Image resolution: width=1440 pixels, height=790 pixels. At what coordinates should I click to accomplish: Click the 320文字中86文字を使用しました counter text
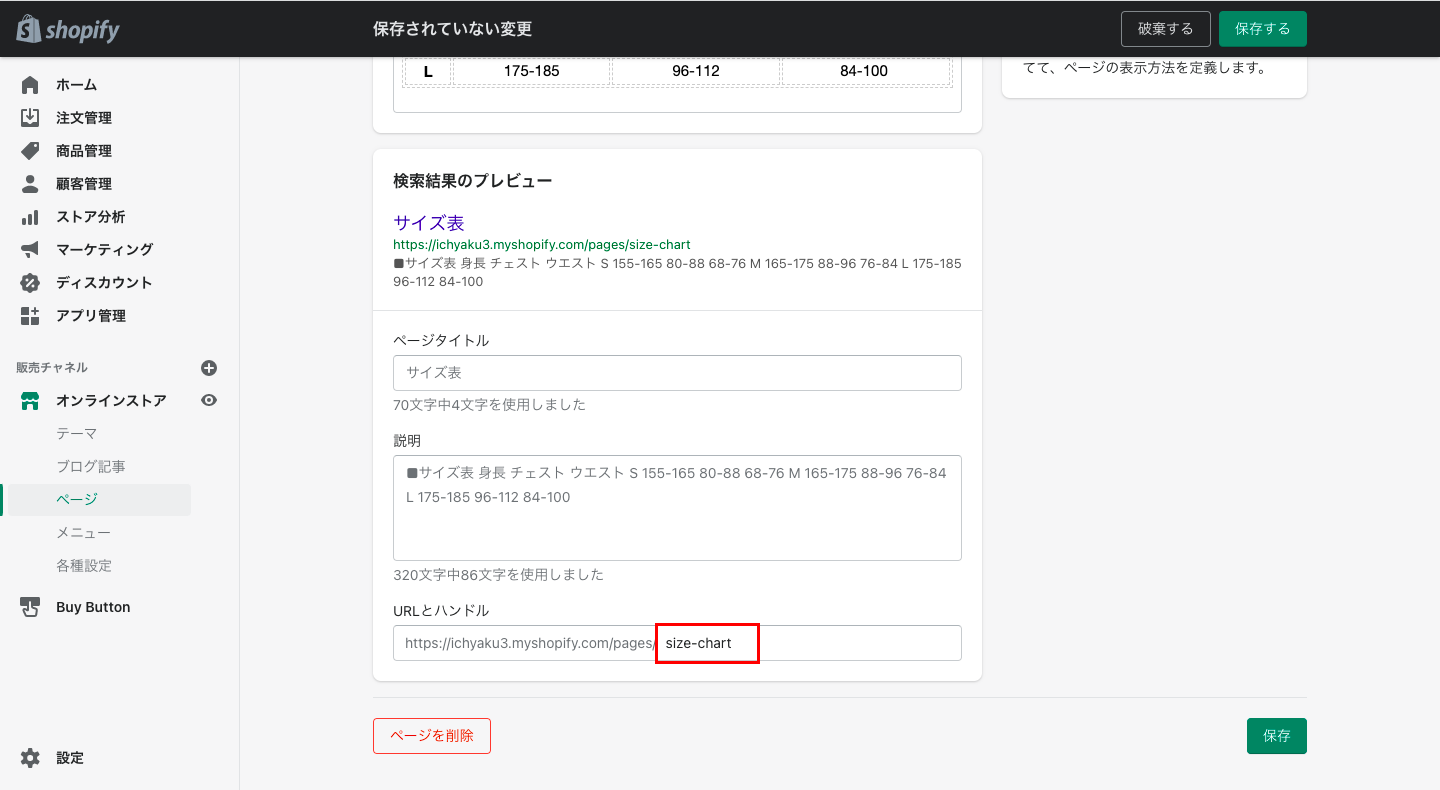499,575
